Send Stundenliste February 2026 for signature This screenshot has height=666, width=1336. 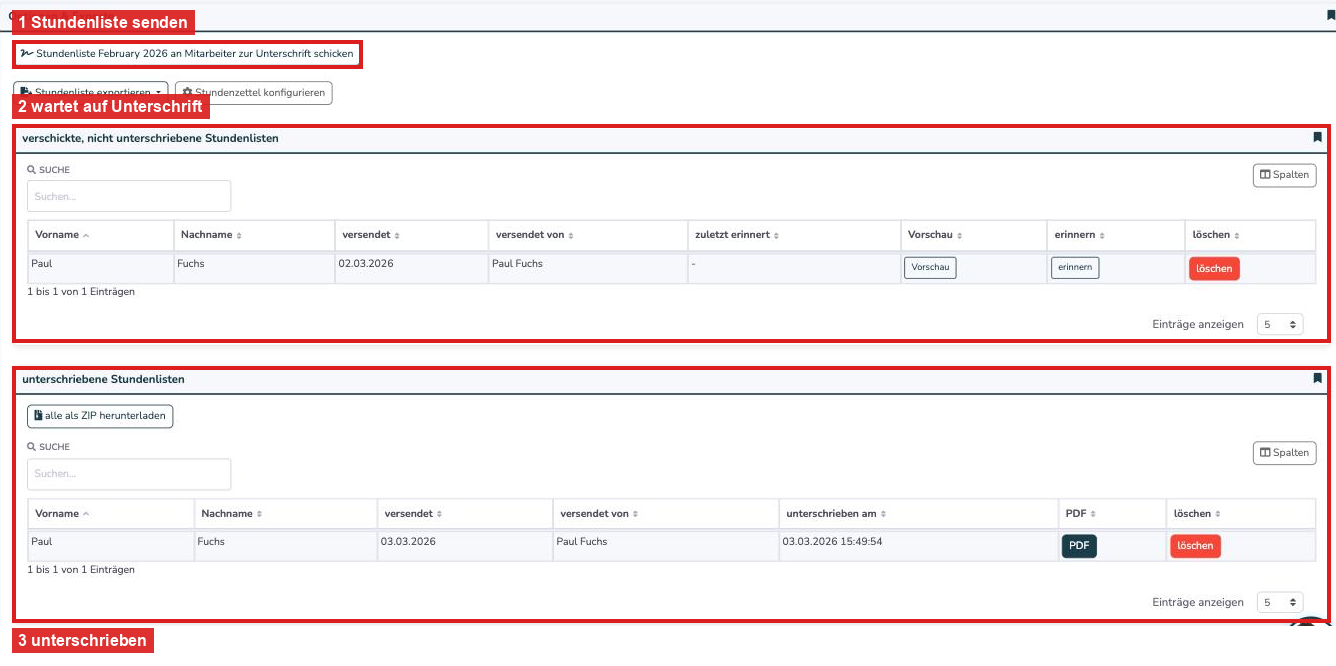coord(187,53)
